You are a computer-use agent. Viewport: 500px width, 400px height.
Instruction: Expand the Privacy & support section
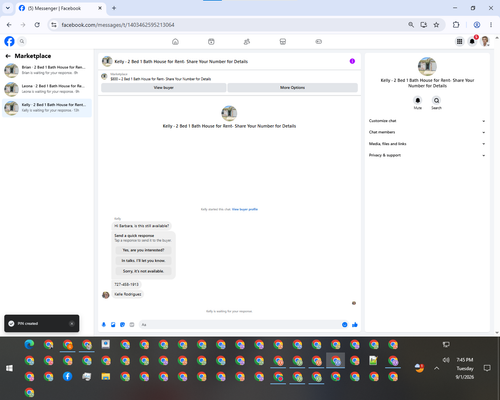pyautogui.click(x=427, y=155)
